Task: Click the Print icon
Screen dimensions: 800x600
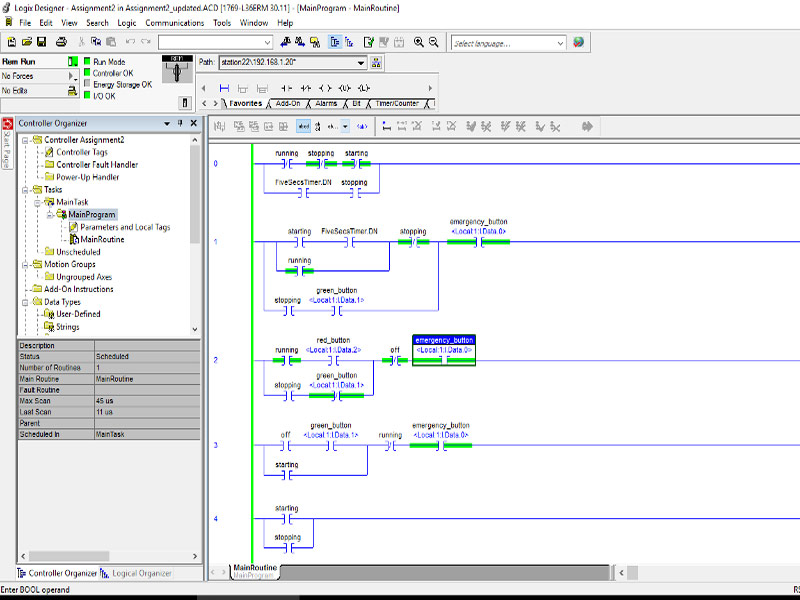Action: coord(61,42)
